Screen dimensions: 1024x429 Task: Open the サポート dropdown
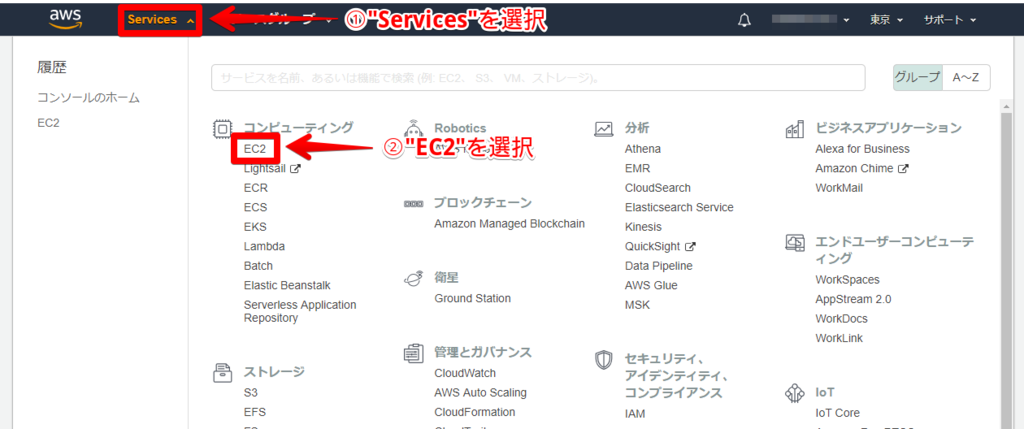(x=950, y=20)
